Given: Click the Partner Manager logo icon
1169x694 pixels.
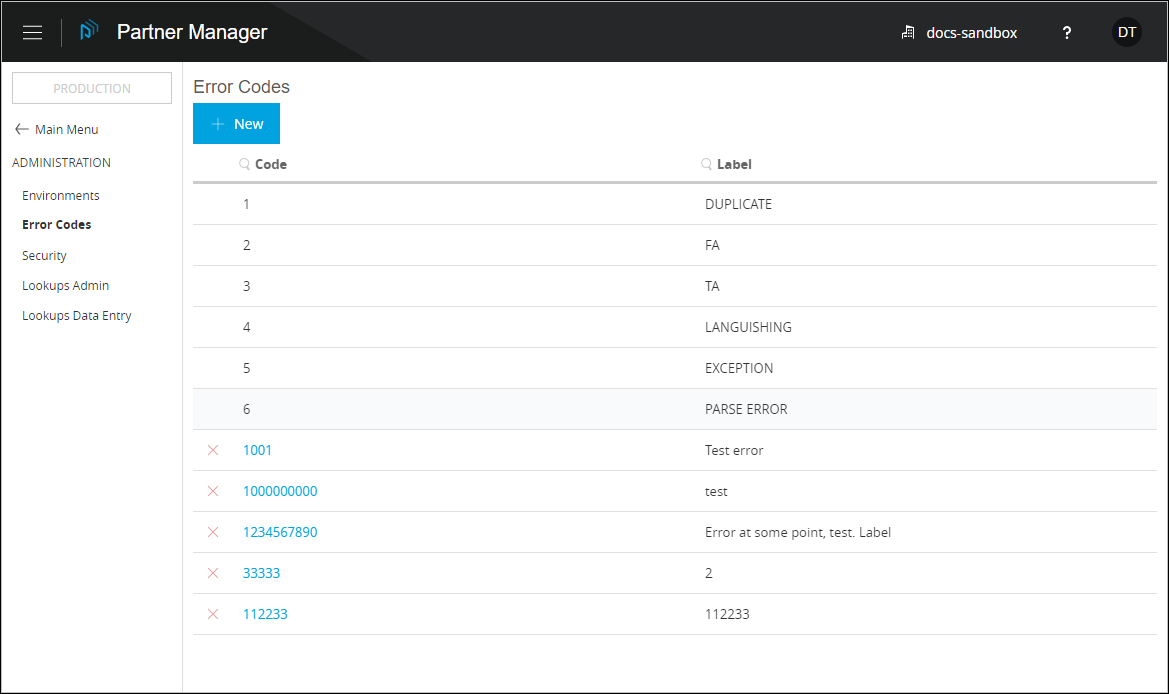Looking at the screenshot, I should [89, 32].
